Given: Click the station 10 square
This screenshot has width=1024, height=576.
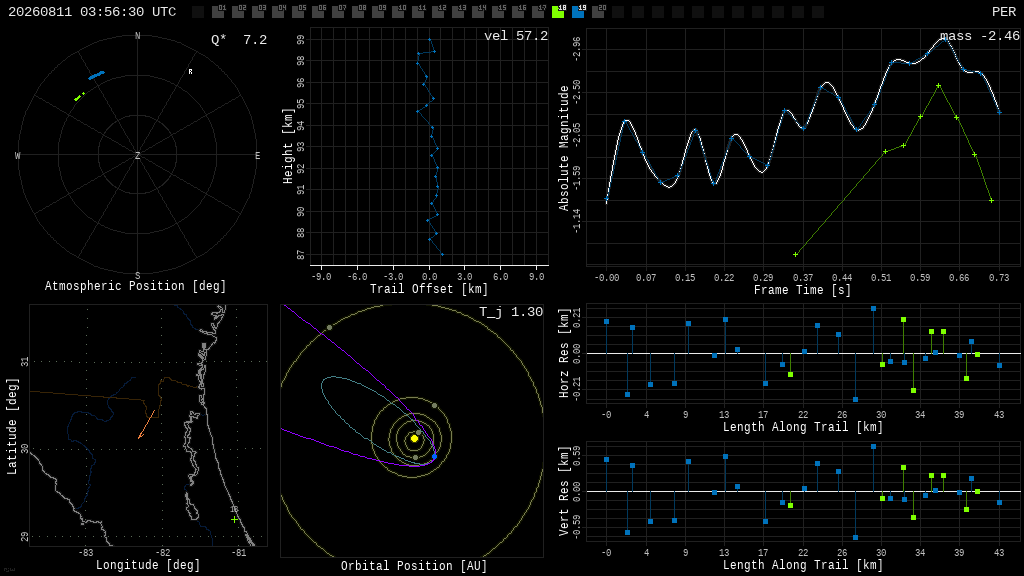Looking at the screenshot, I should [398, 12].
